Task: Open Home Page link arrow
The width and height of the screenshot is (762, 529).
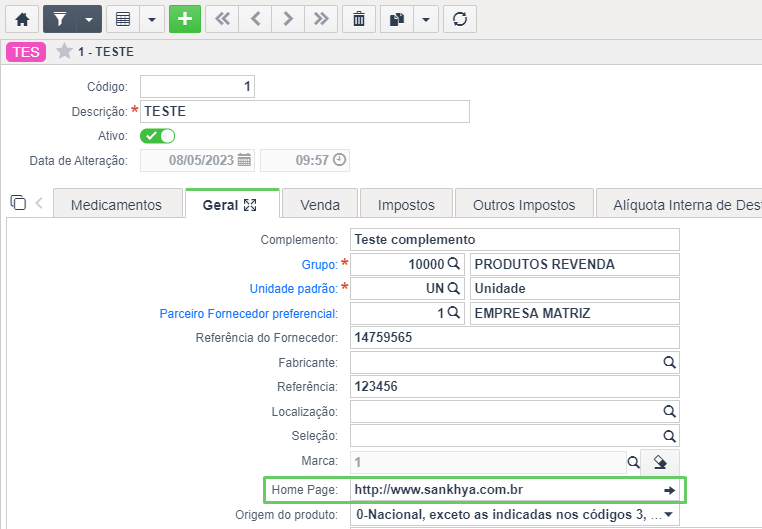Action: click(x=669, y=491)
